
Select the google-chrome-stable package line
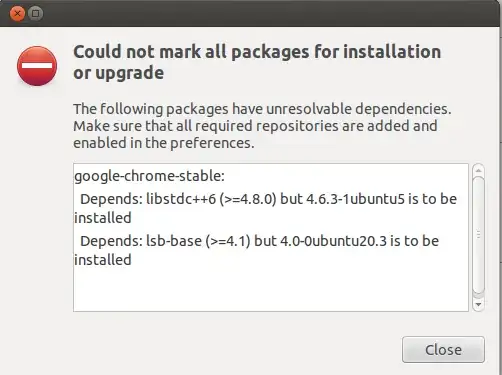click(149, 176)
